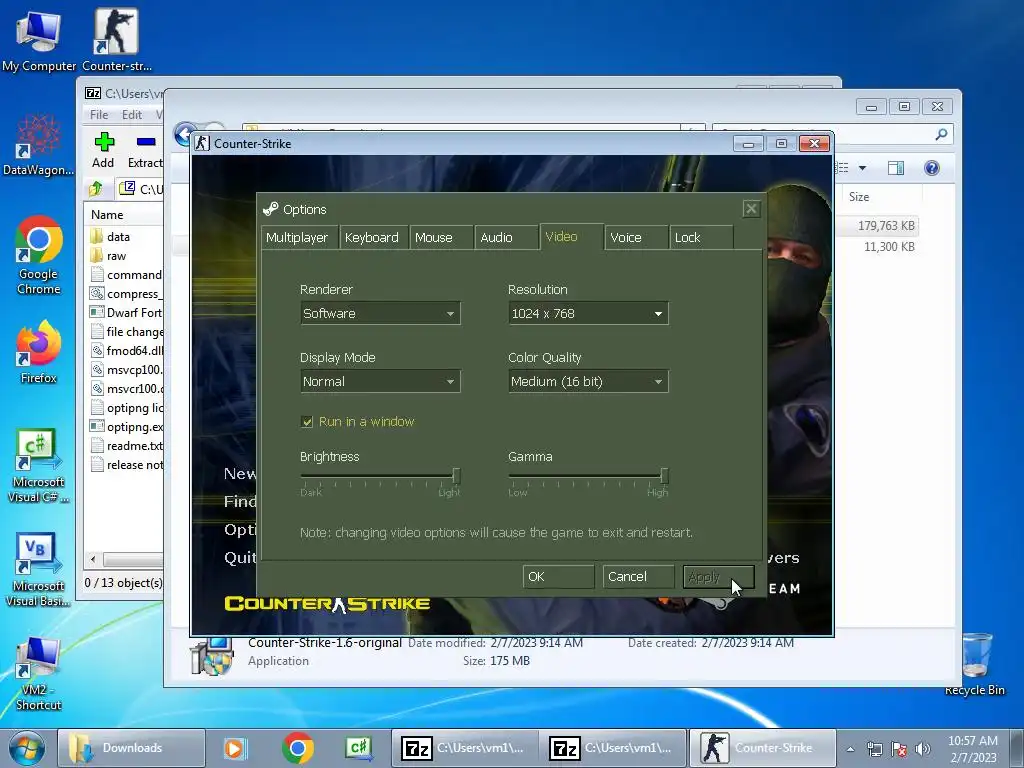Open the File menu in 7-Zip

(x=99, y=115)
